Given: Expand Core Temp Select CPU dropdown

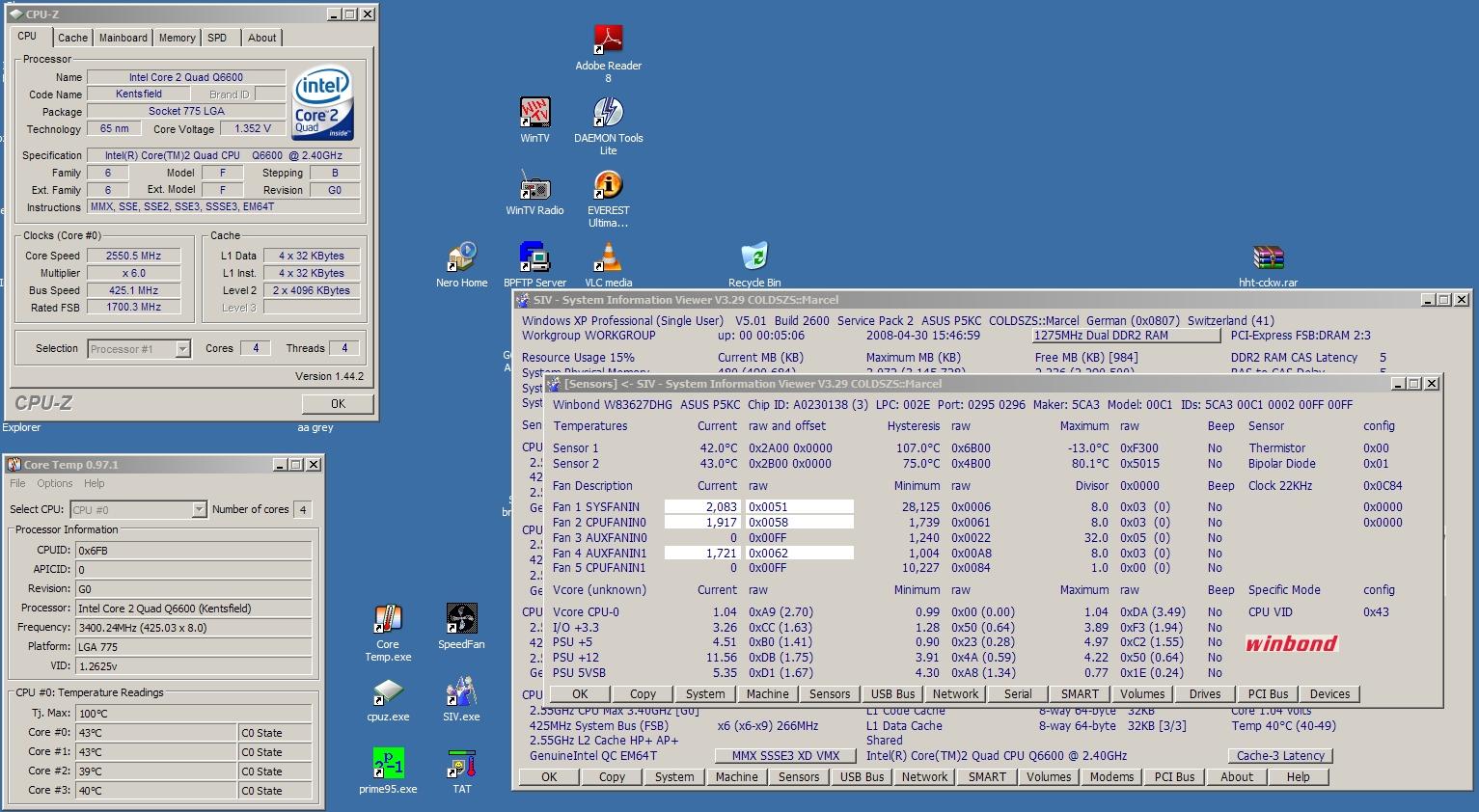Looking at the screenshot, I should point(199,509).
